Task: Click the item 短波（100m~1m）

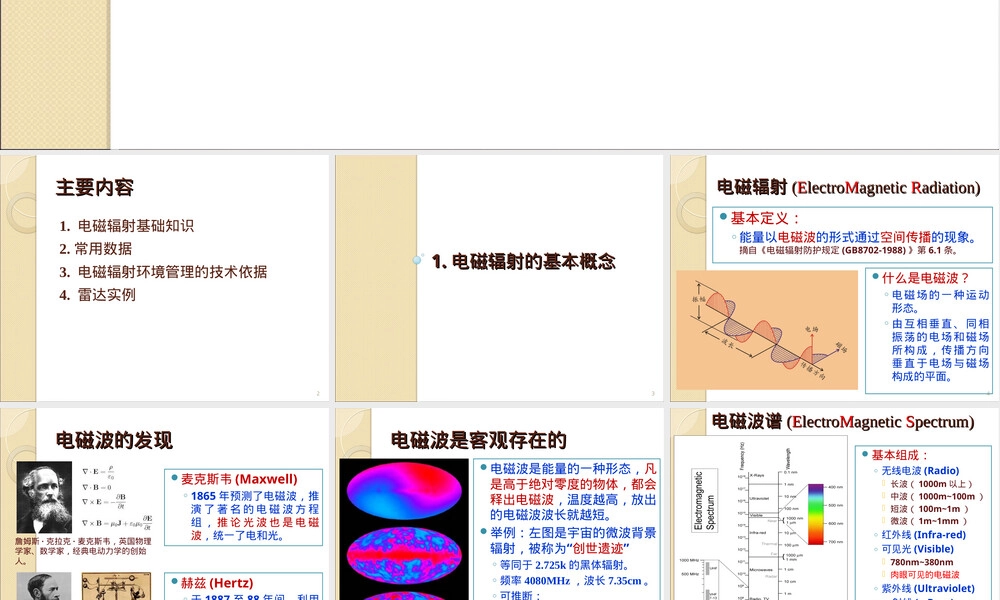Action: [929, 509]
